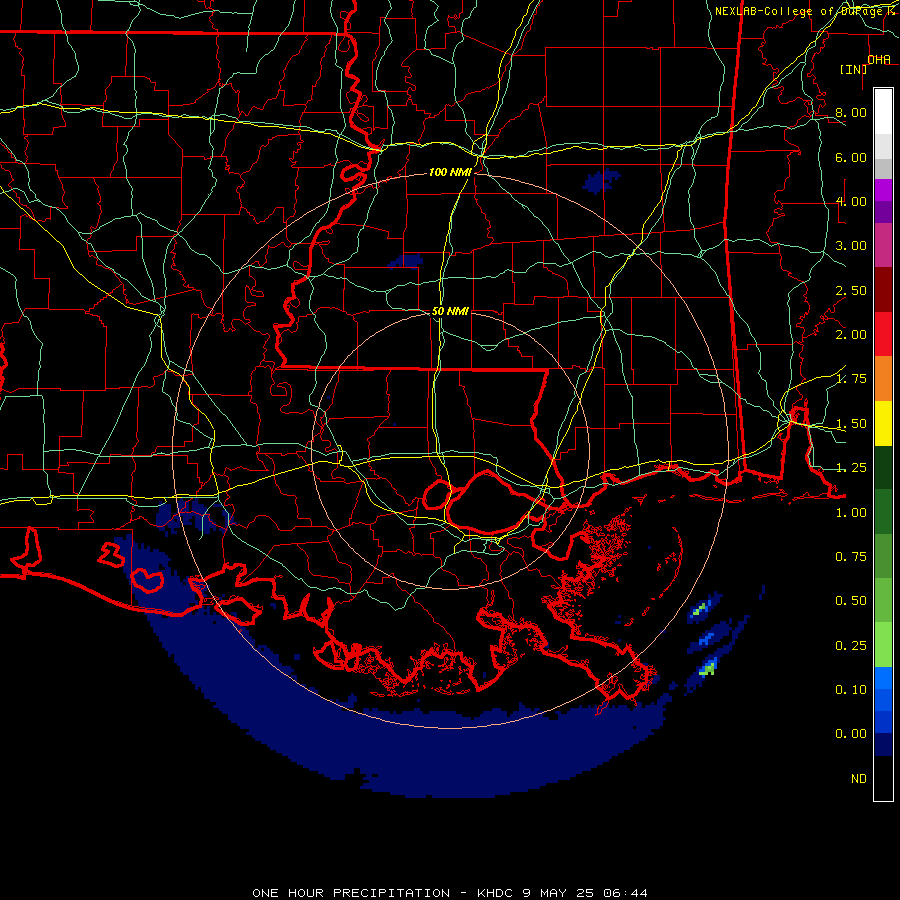Image resolution: width=900 pixels, height=900 pixels.
Task: Click the 1.25 legend value
Action: [x=851, y=468]
